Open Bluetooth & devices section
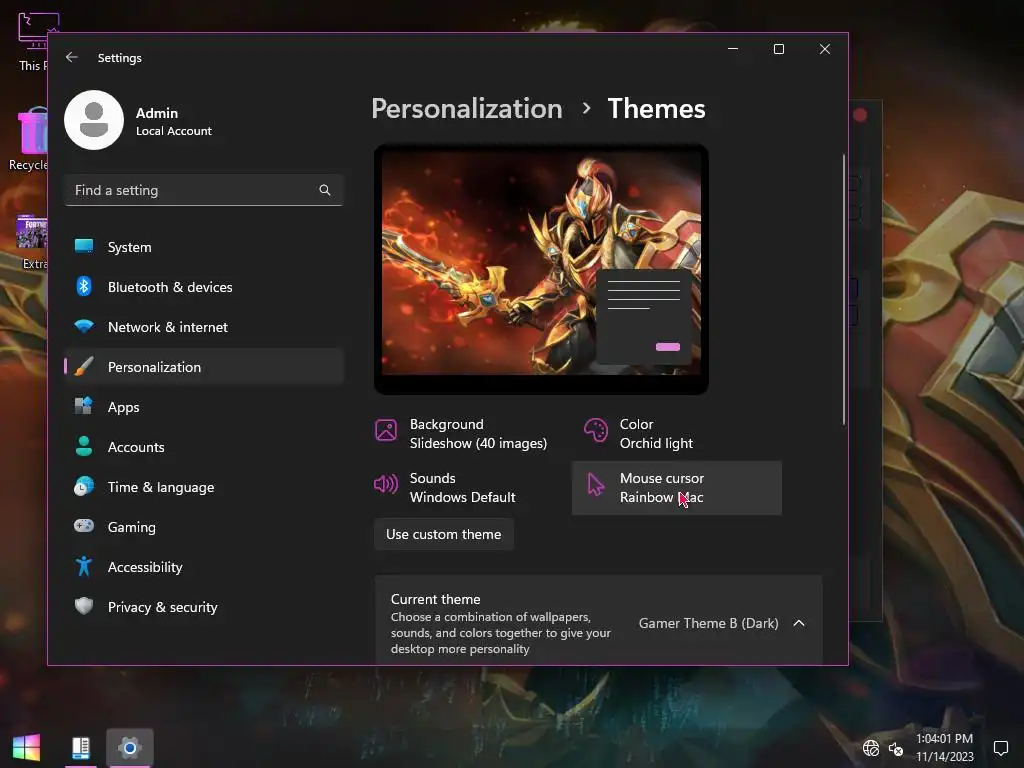The height and width of the screenshot is (768, 1024). [x=204, y=287]
